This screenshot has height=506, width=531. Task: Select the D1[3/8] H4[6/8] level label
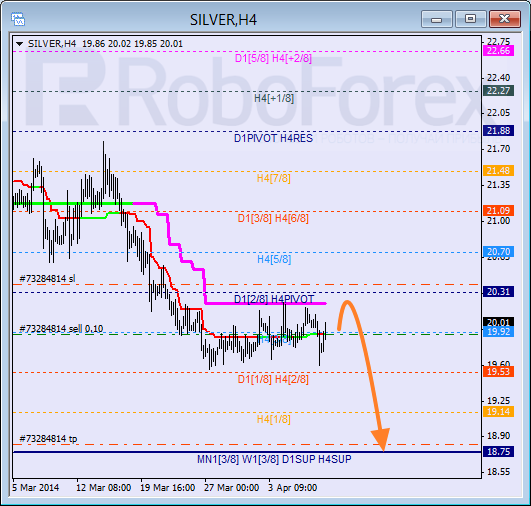tap(273, 218)
